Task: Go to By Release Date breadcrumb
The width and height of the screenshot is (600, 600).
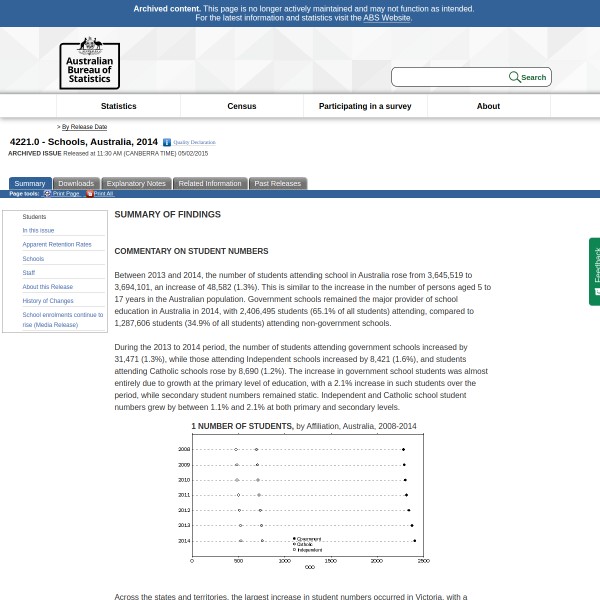Action: [x=84, y=127]
